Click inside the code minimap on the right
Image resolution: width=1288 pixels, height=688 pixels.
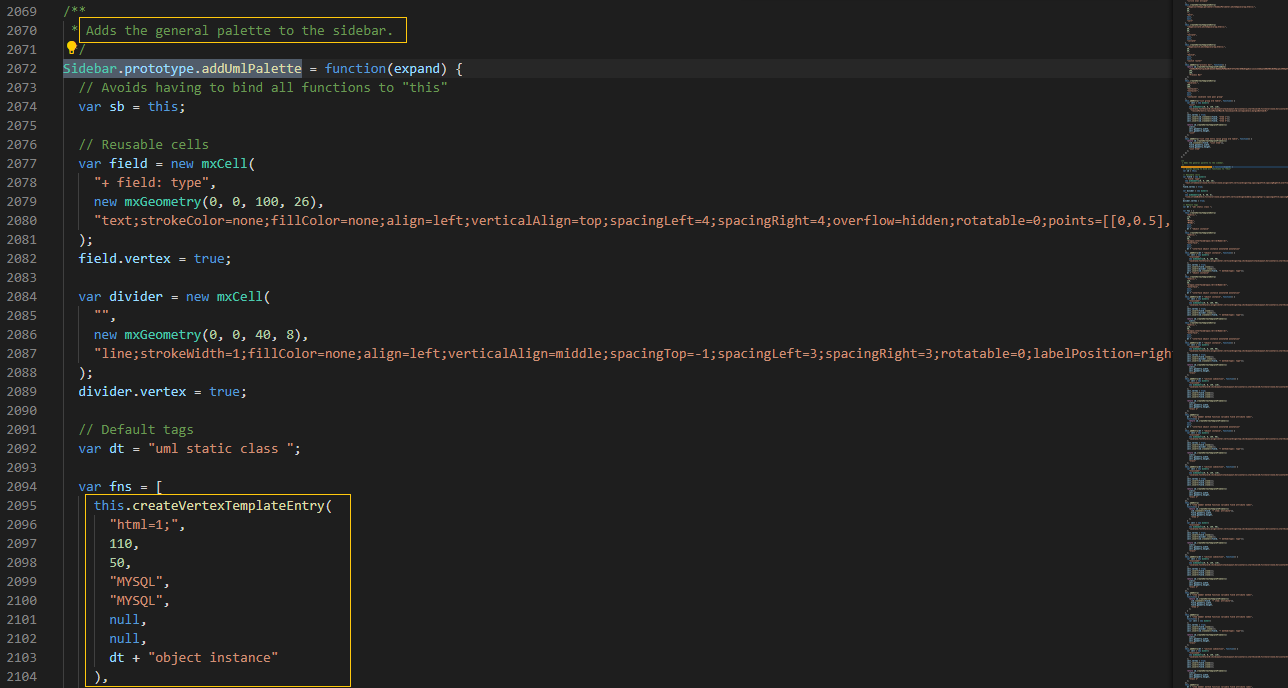pyautogui.click(x=1229, y=344)
